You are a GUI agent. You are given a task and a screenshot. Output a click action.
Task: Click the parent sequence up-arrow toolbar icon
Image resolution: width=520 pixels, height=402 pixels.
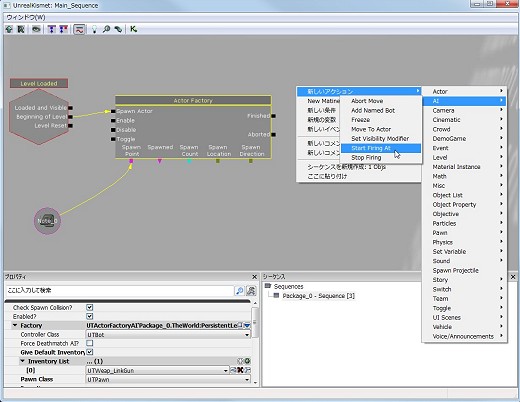click(x=9, y=29)
